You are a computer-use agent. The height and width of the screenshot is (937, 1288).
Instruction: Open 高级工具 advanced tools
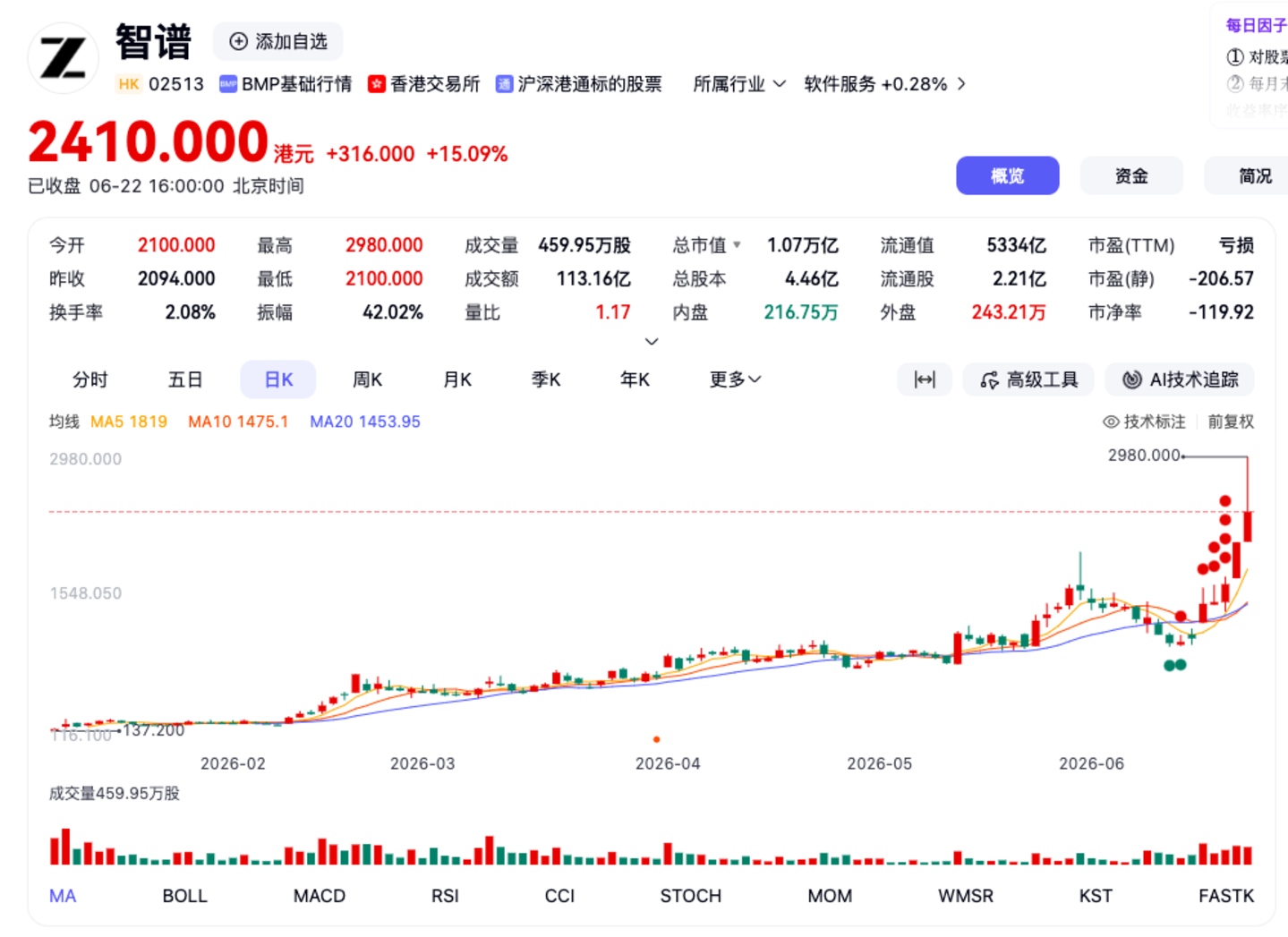tap(1029, 379)
